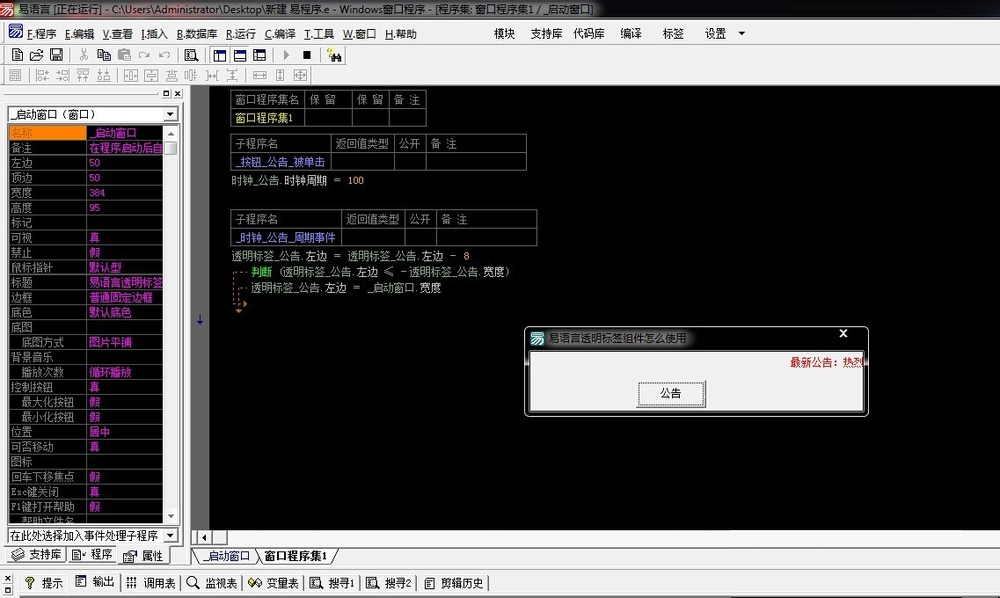Click the 公告 button in running window

coord(670,393)
